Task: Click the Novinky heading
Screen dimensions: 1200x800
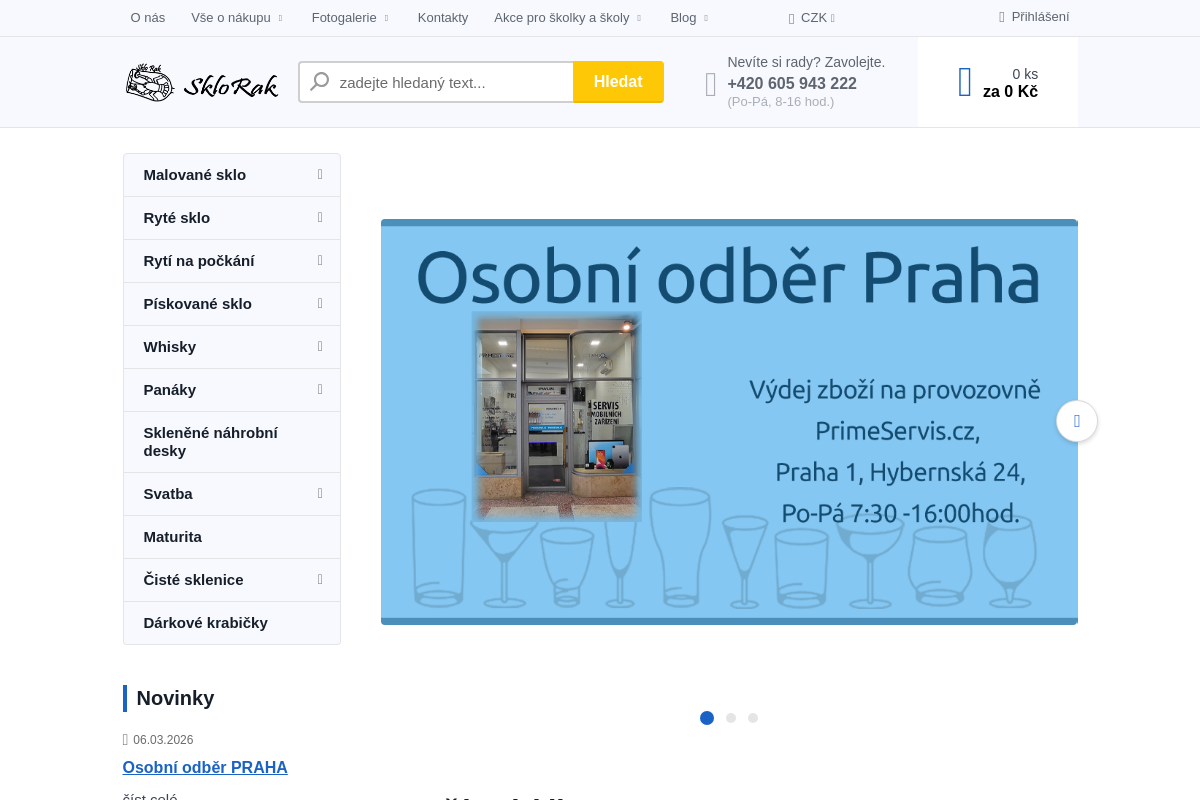Action: [176, 698]
